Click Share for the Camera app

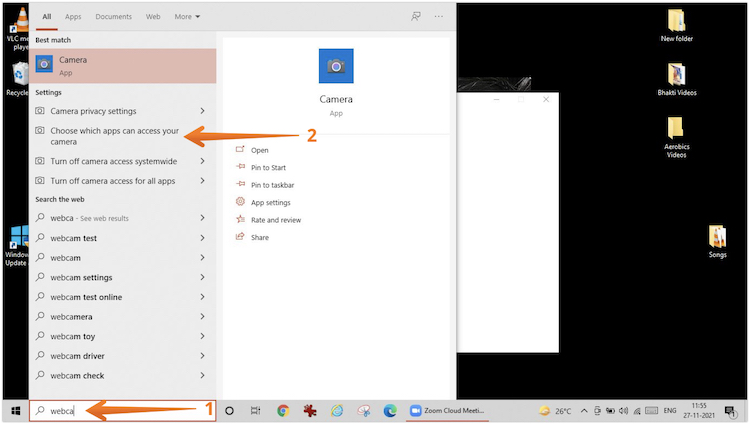(x=260, y=238)
